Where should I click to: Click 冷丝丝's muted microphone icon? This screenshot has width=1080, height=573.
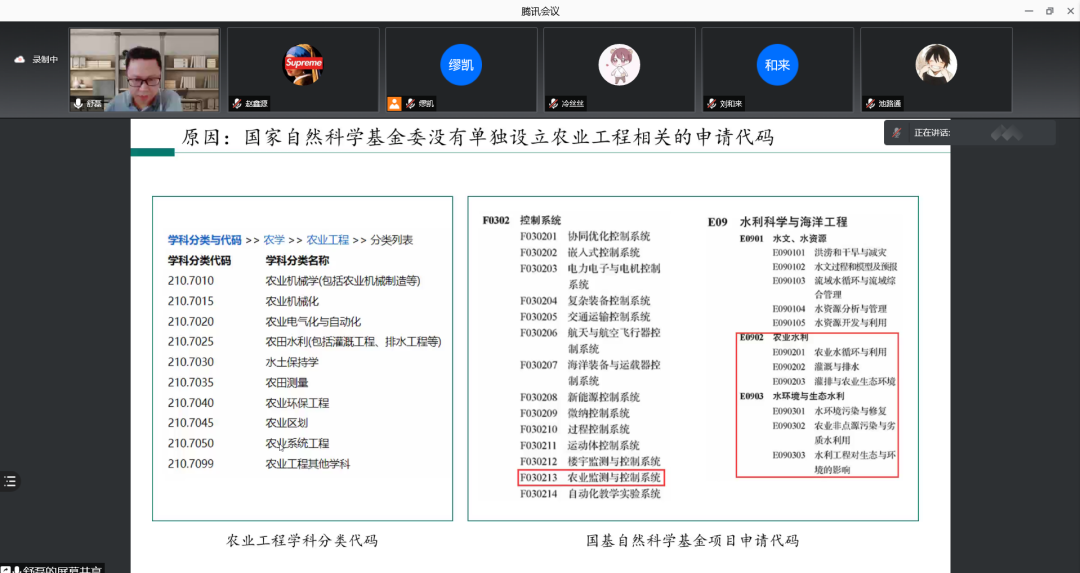553,104
